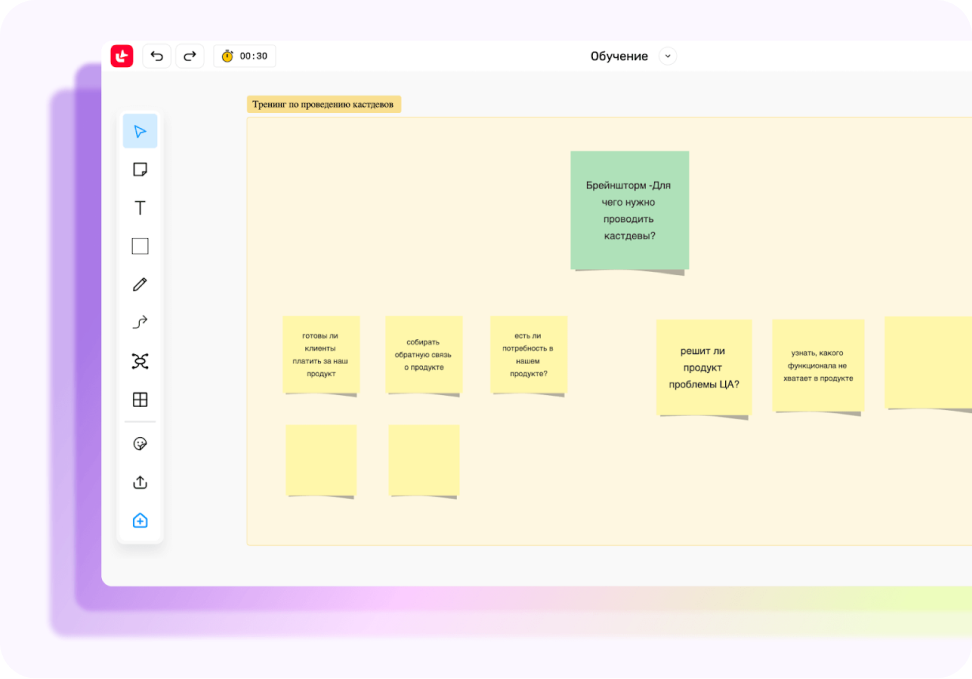972x679 pixels.
Task: Click the redo arrow button
Action: click(x=190, y=56)
